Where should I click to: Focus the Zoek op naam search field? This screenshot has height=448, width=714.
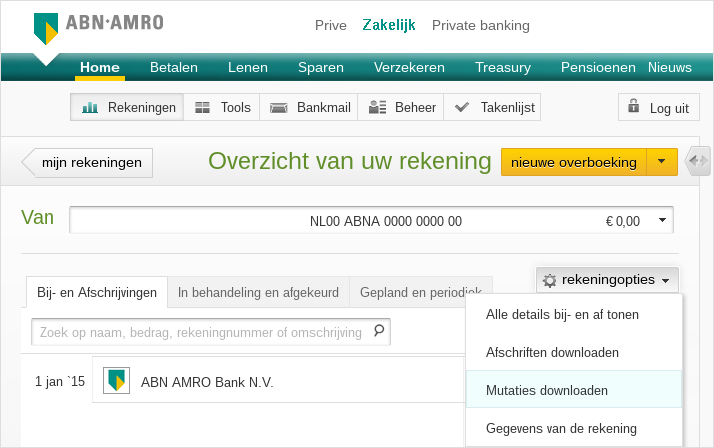[x=211, y=332]
